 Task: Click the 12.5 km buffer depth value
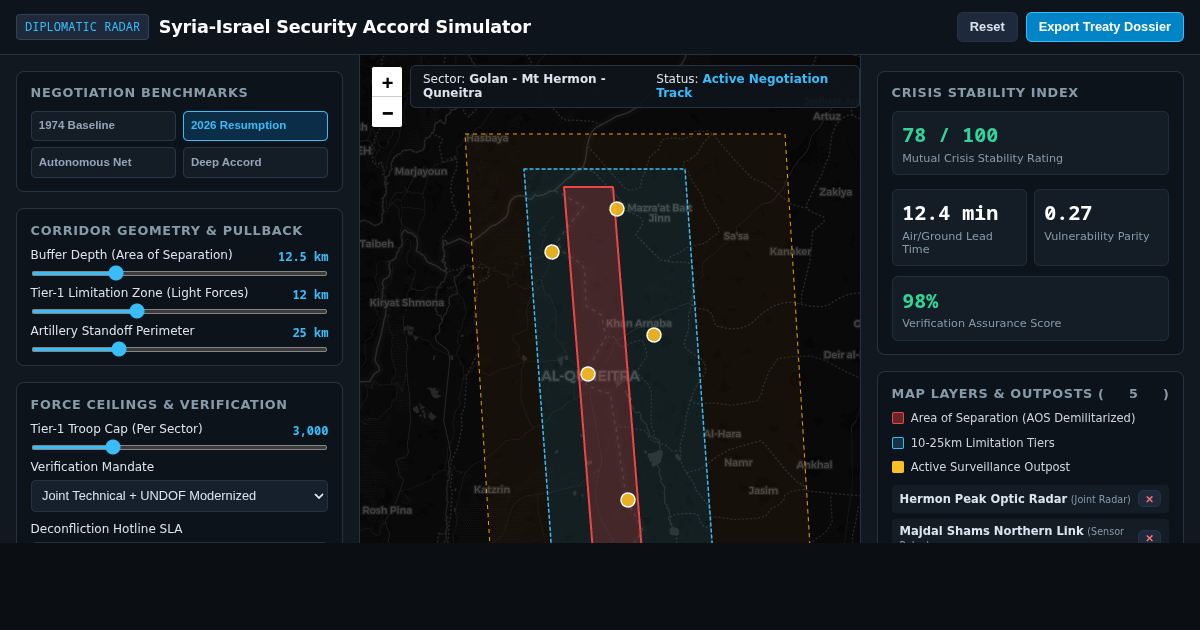pos(303,257)
